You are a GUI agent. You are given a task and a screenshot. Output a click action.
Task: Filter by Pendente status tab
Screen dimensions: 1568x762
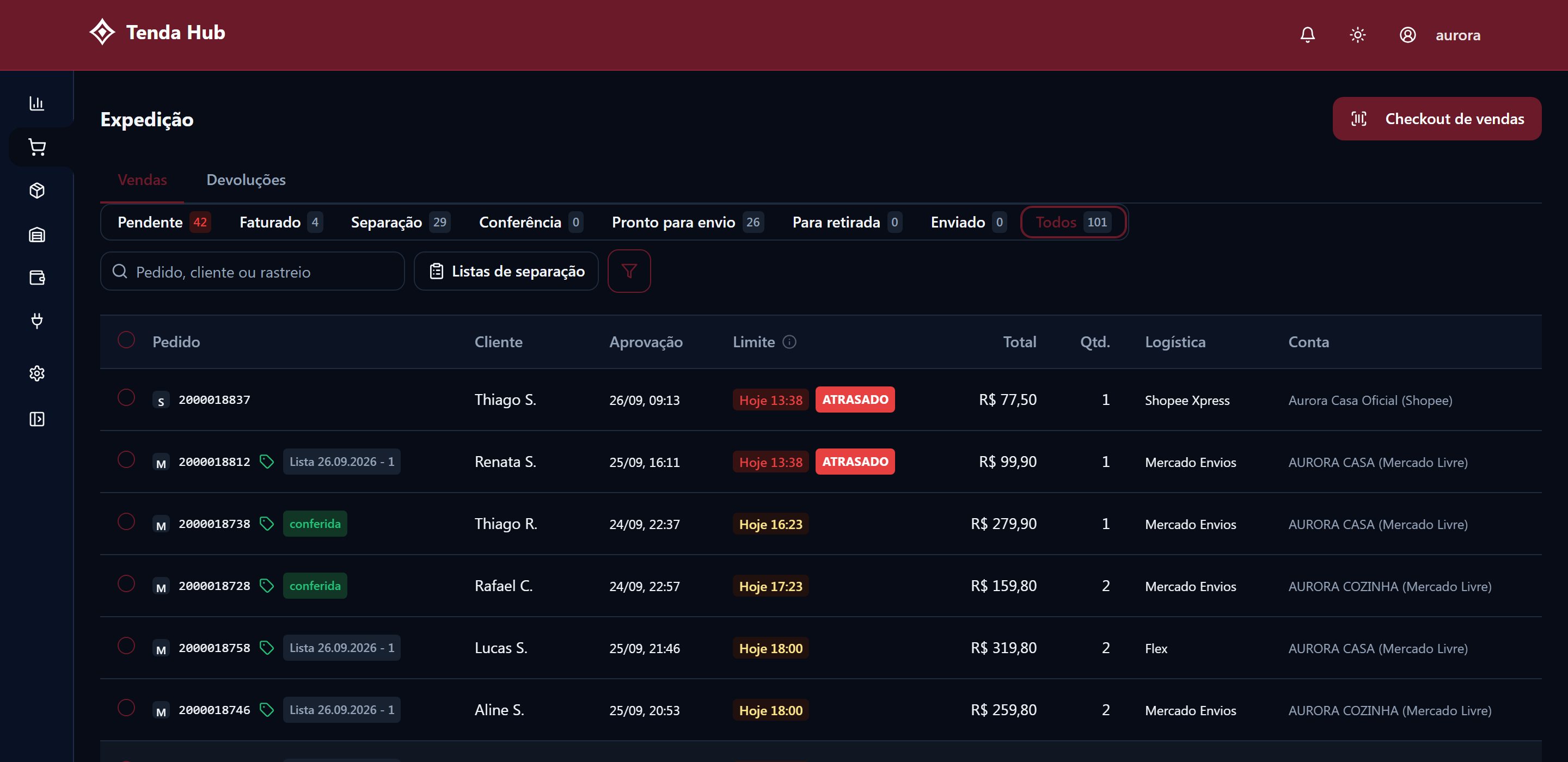pyautogui.click(x=164, y=222)
